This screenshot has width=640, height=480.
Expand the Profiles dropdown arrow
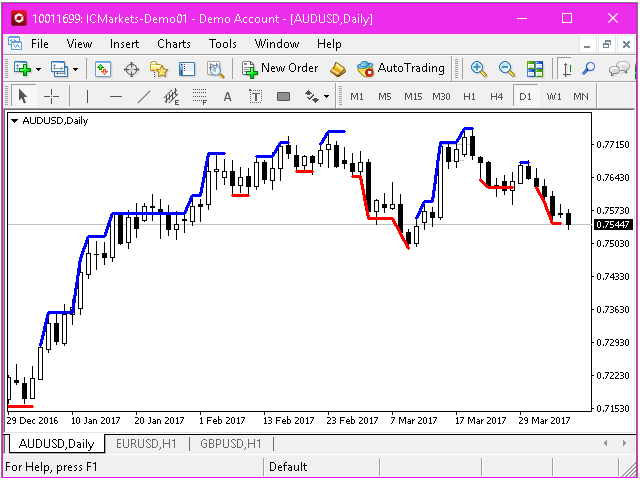click(x=74, y=69)
